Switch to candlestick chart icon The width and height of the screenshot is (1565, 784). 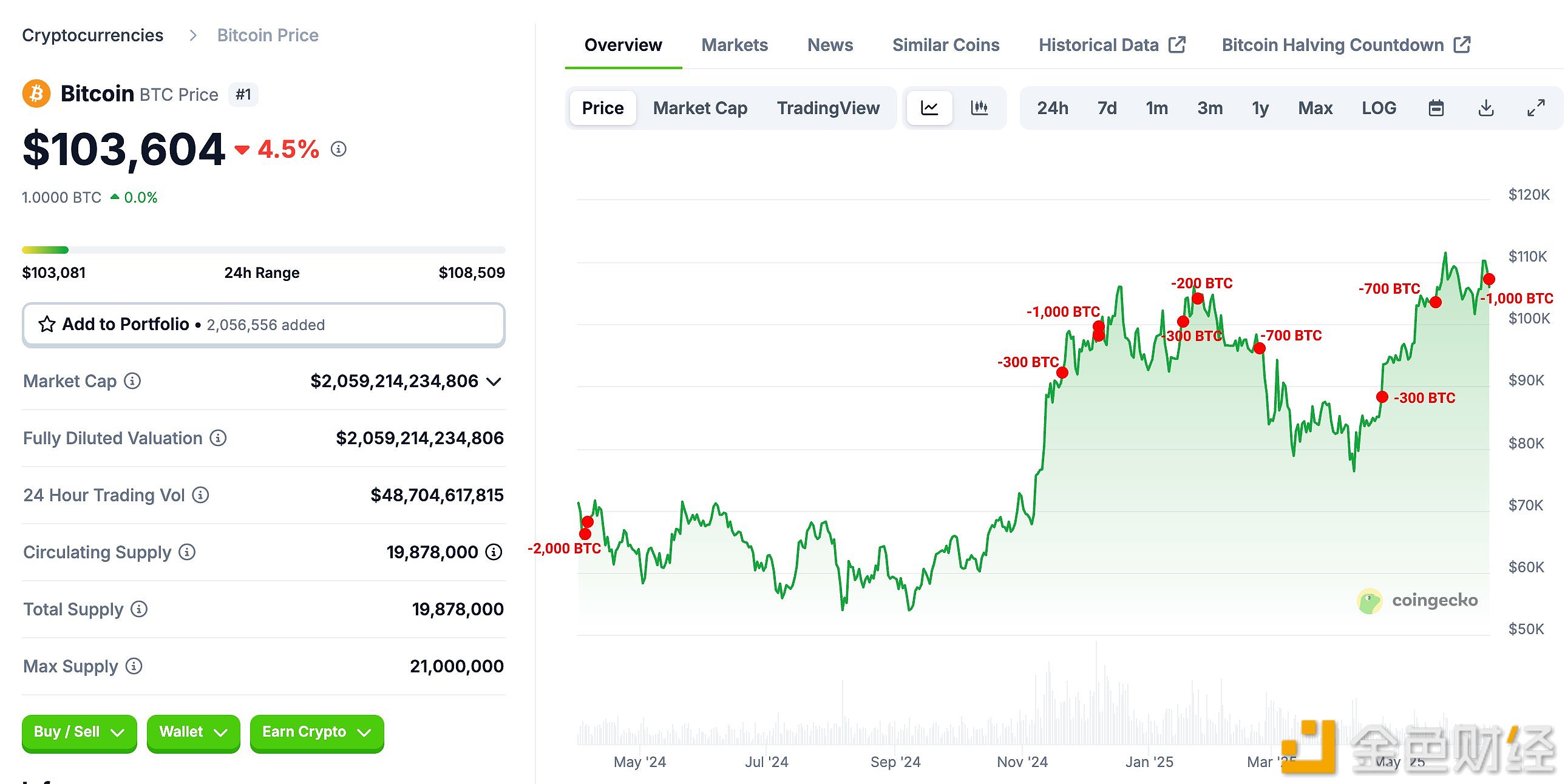pos(979,108)
